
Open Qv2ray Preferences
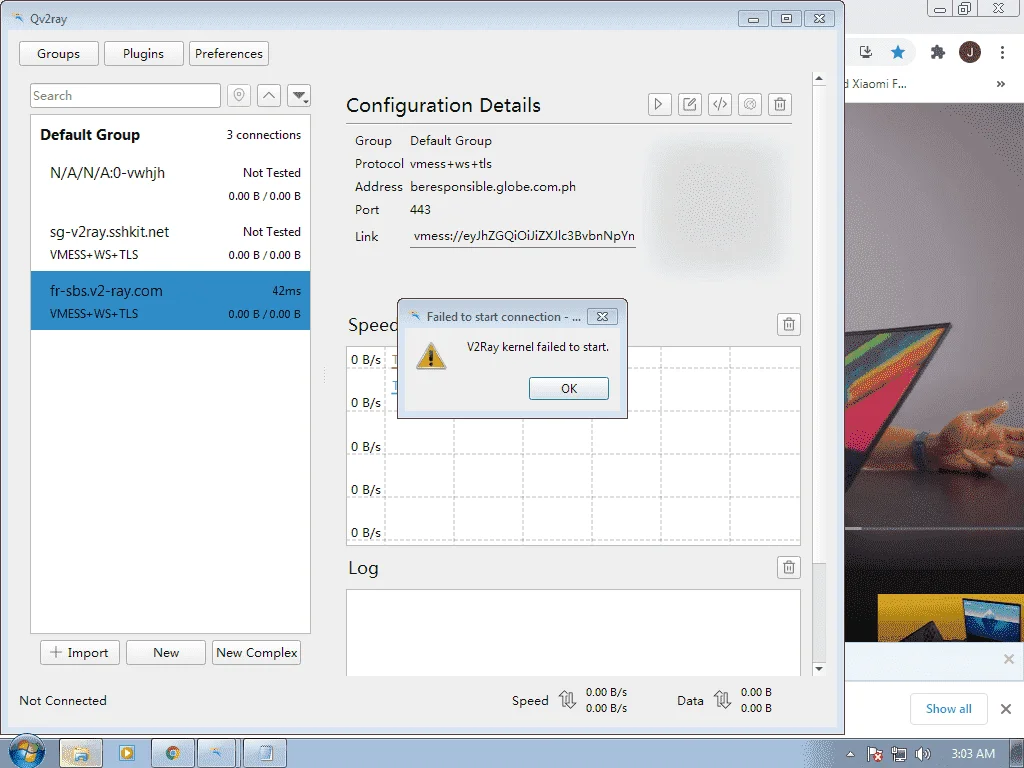[229, 54]
